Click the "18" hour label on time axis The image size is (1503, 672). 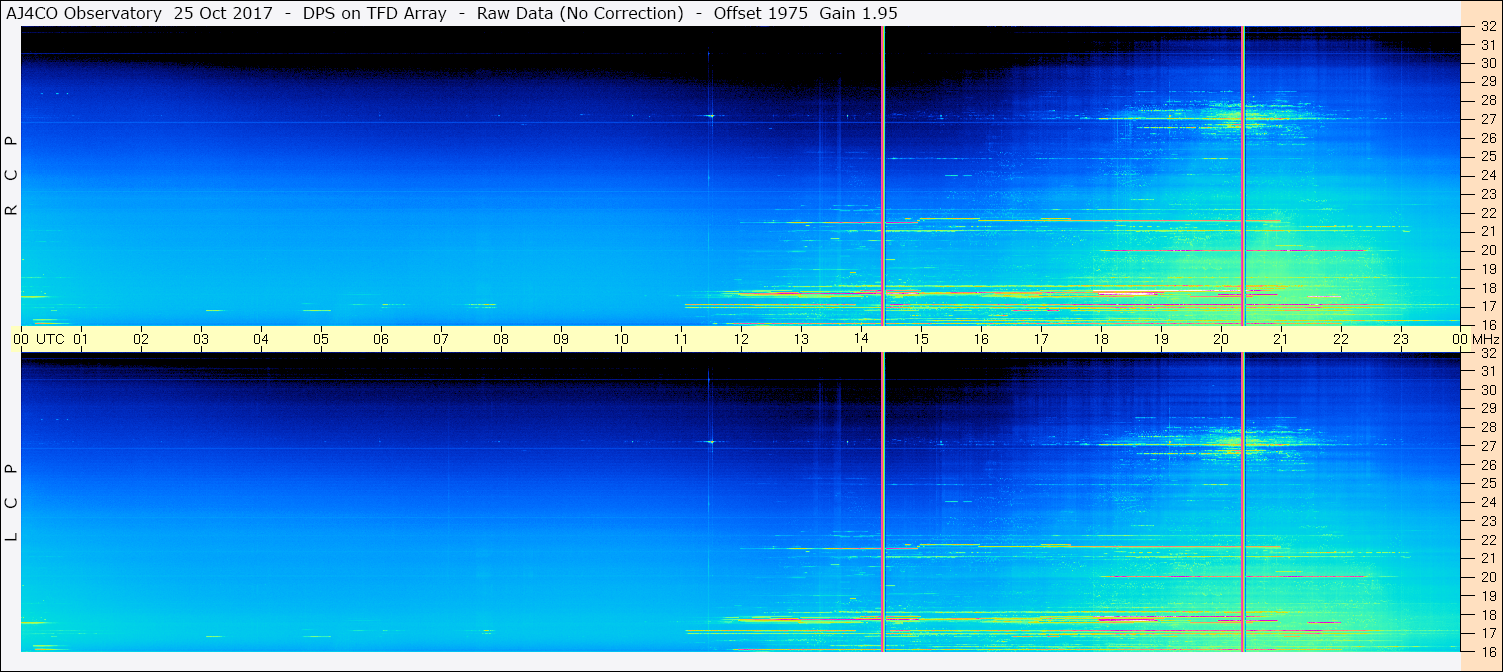coord(1101,339)
